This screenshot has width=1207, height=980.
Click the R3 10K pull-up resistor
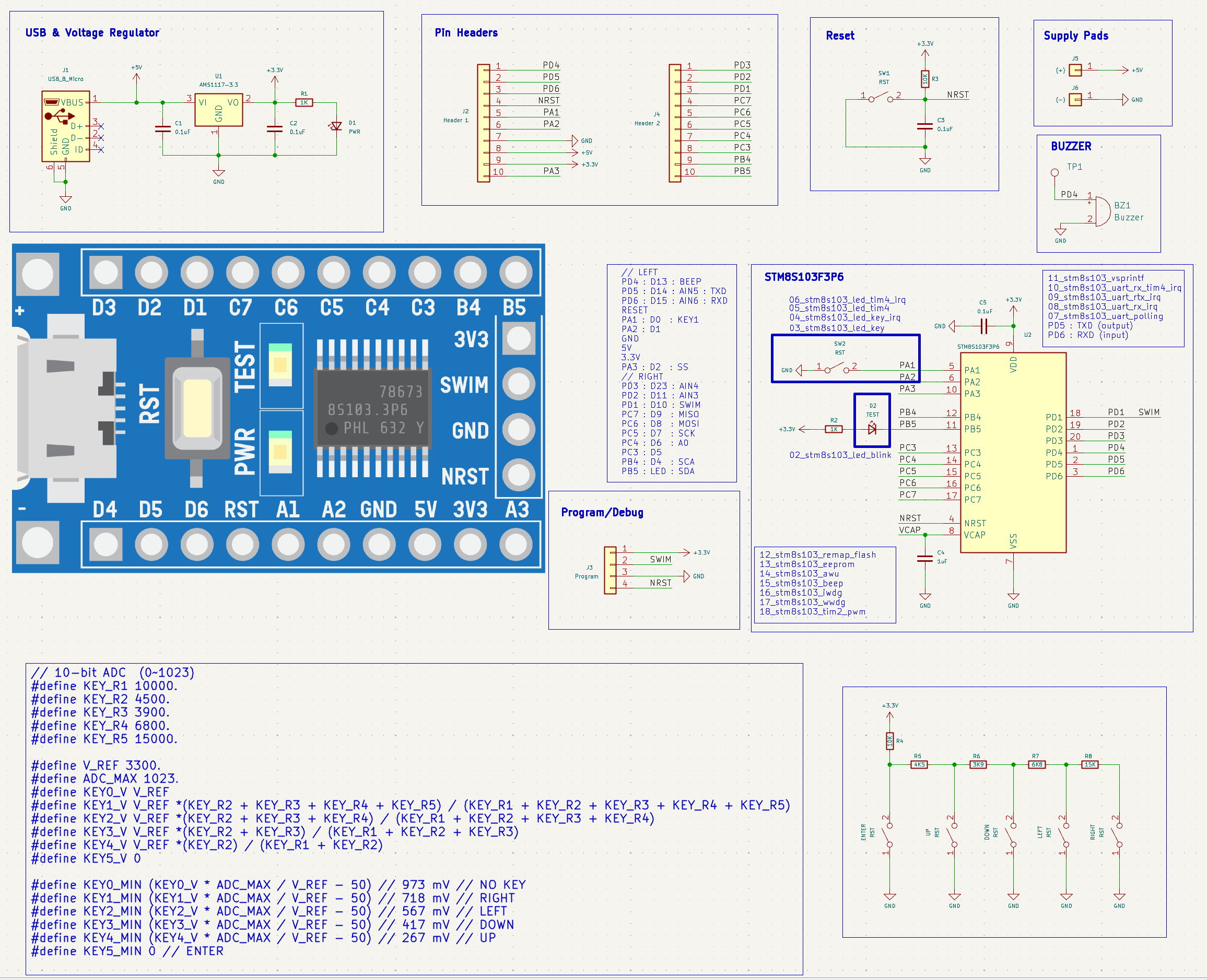tap(925, 79)
